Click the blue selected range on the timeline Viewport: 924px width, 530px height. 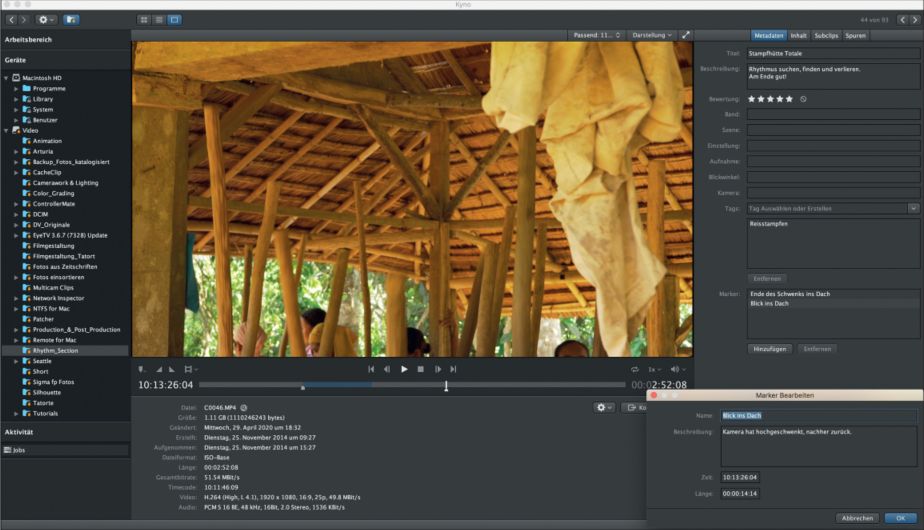coord(338,384)
